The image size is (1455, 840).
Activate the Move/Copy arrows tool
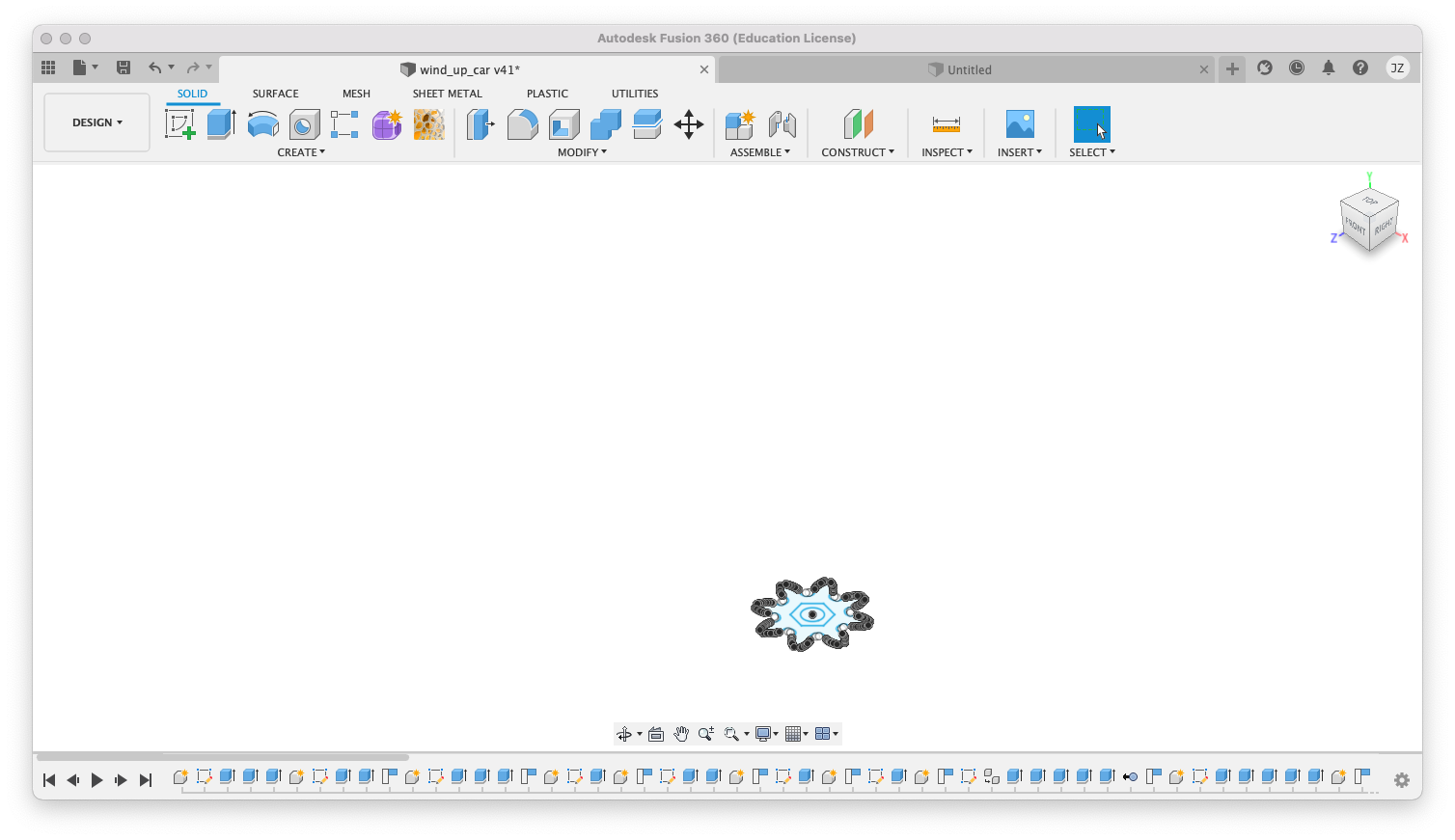[689, 124]
